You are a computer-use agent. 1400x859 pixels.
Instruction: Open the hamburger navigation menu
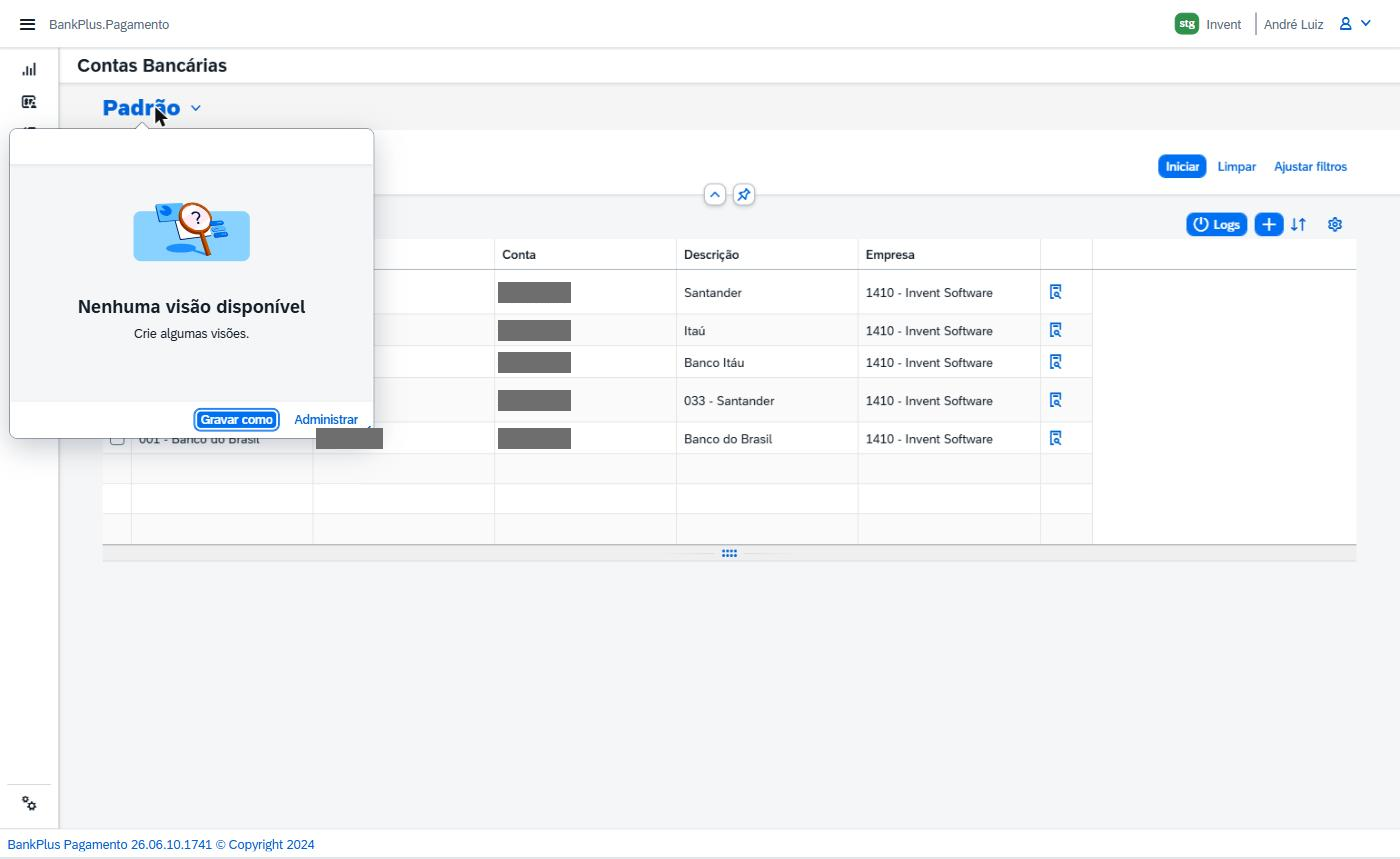pyautogui.click(x=27, y=24)
